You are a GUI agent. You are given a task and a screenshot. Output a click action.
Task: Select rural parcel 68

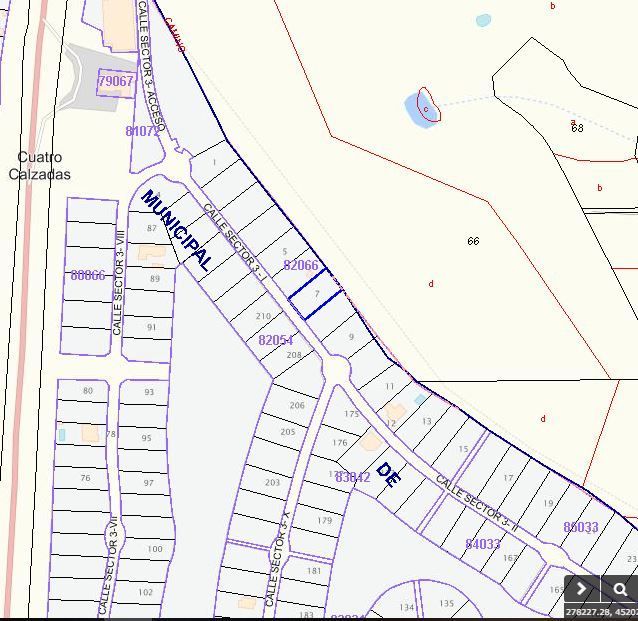(x=577, y=128)
